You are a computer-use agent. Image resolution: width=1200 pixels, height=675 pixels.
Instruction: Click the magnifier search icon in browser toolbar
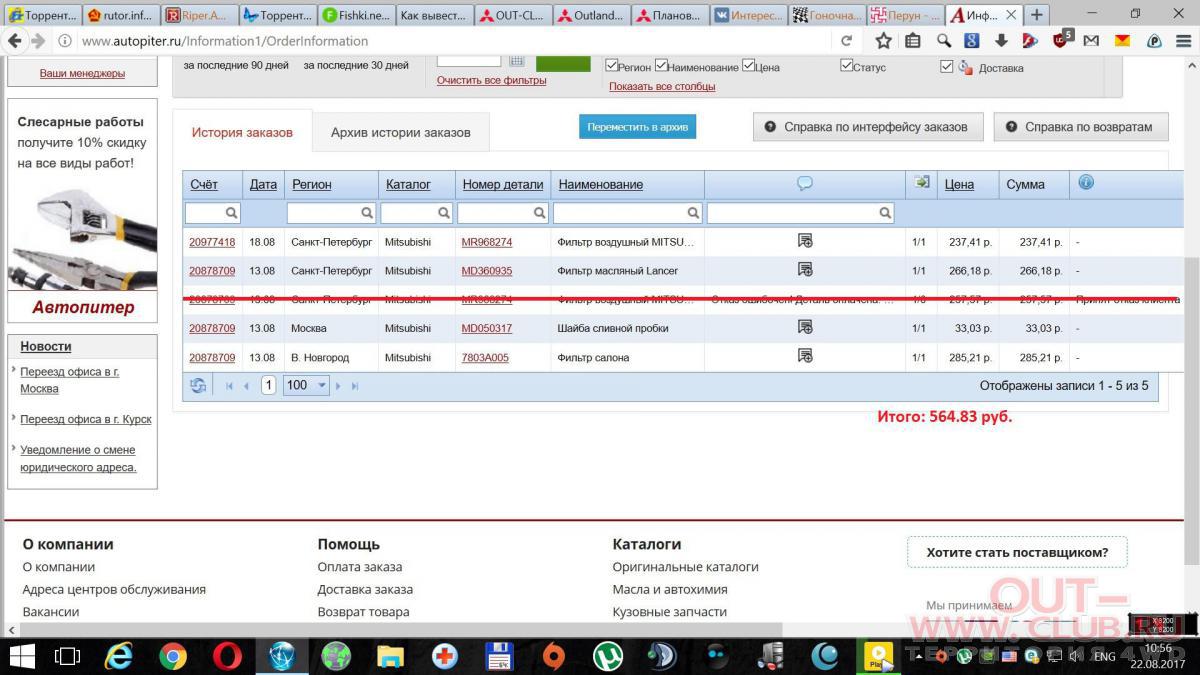[943, 41]
